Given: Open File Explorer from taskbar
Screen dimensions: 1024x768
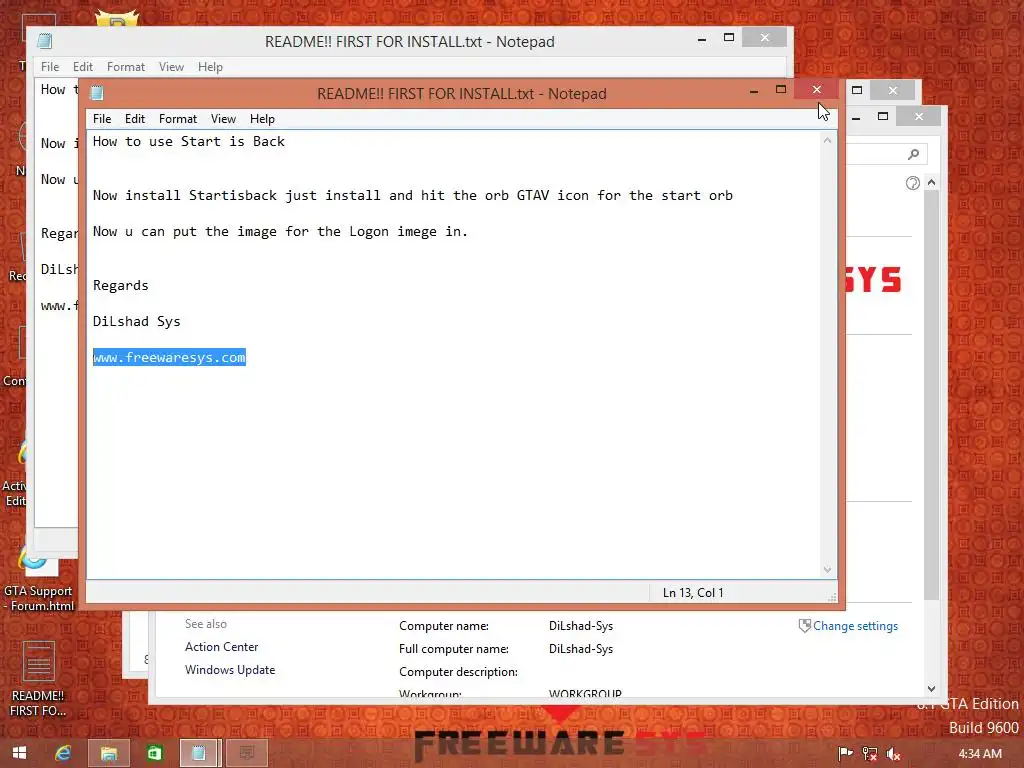Looking at the screenshot, I should [108, 753].
